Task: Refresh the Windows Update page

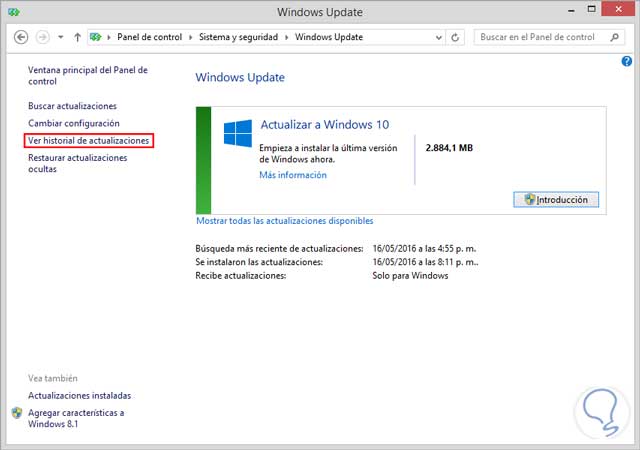Action: 455,38
